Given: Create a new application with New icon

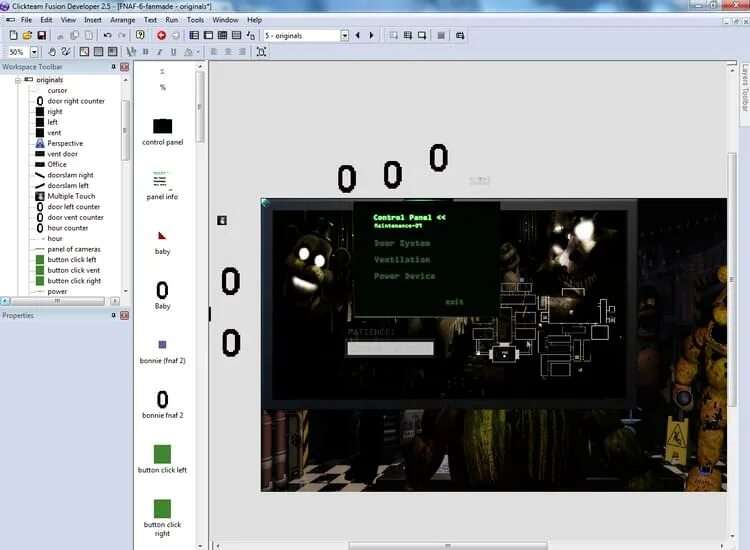Looking at the screenshot, I should tap(13, 35).
